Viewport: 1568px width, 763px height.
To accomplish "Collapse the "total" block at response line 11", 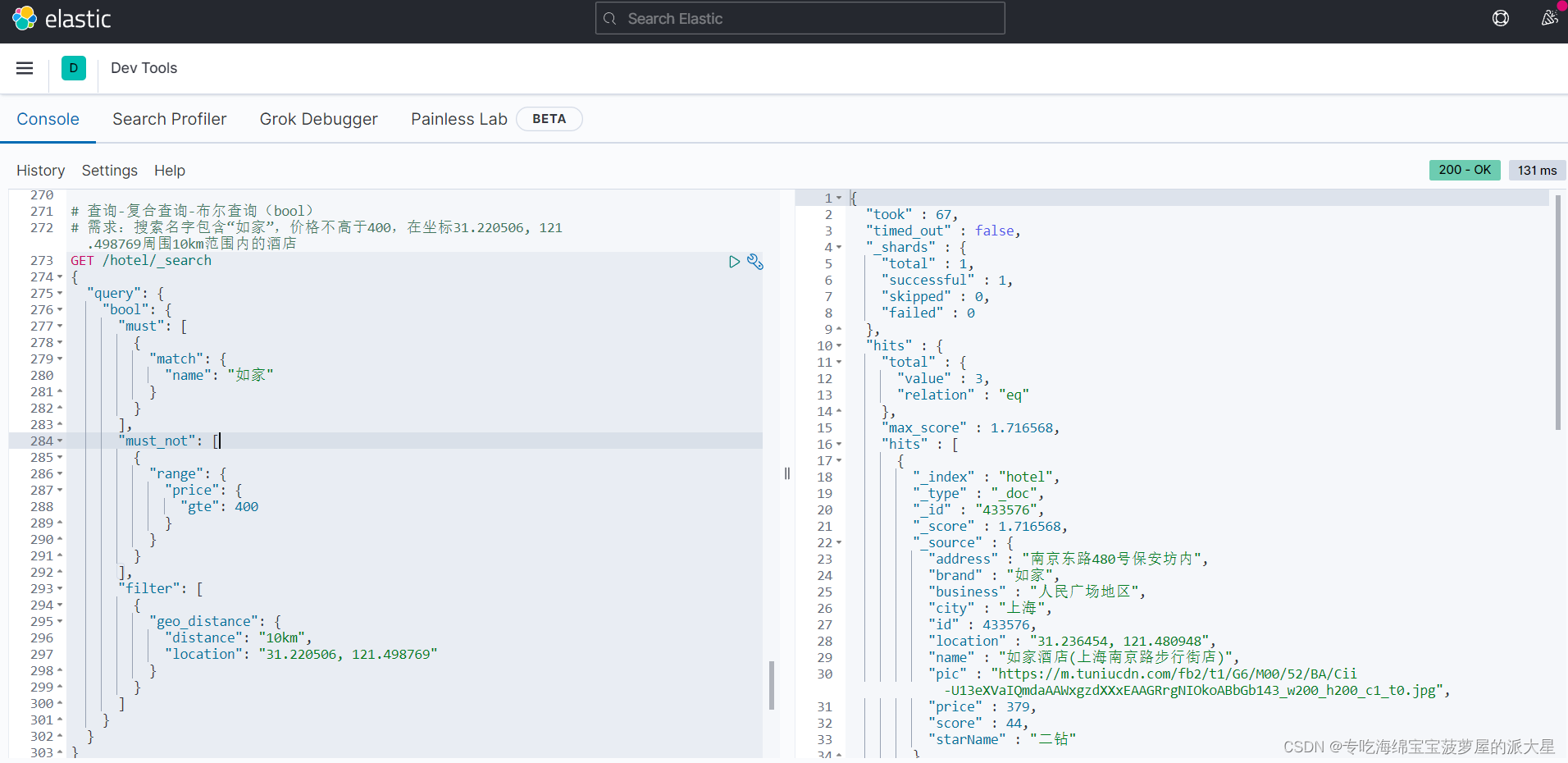I will point(839,363).
